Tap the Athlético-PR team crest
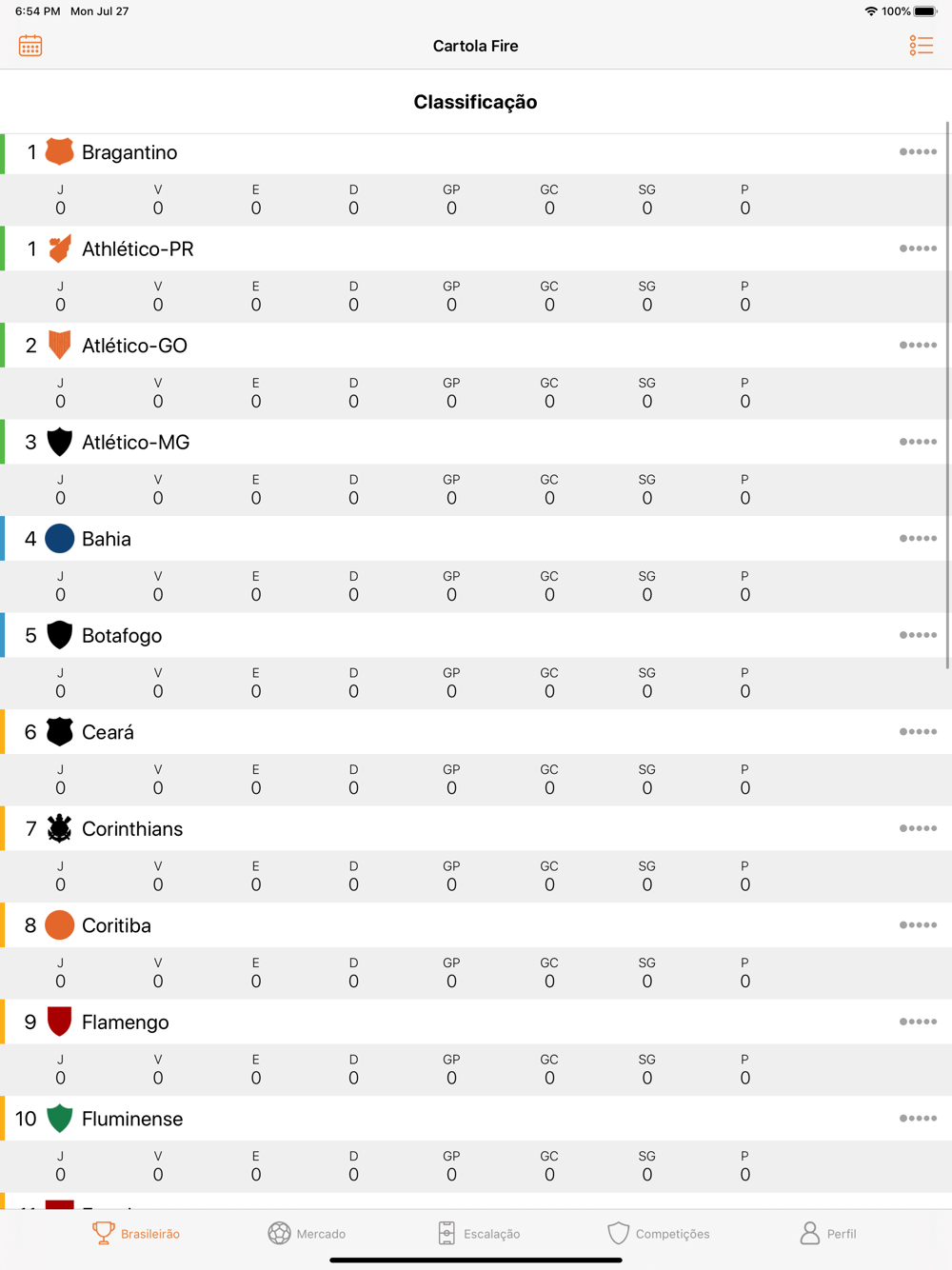The width and height of the screenshot is (952, 1270). pos(59,248)
